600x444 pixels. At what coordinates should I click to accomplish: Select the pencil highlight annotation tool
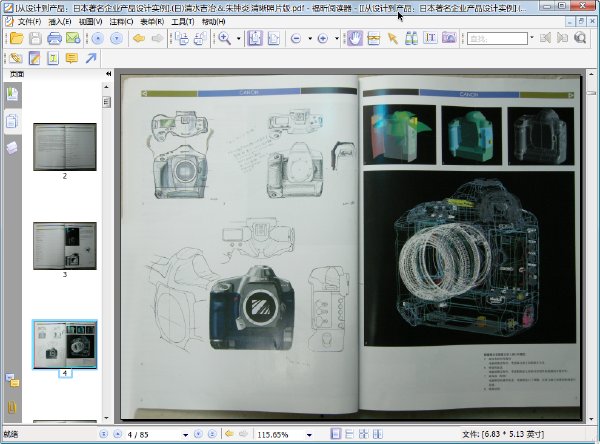click(16, 58)
